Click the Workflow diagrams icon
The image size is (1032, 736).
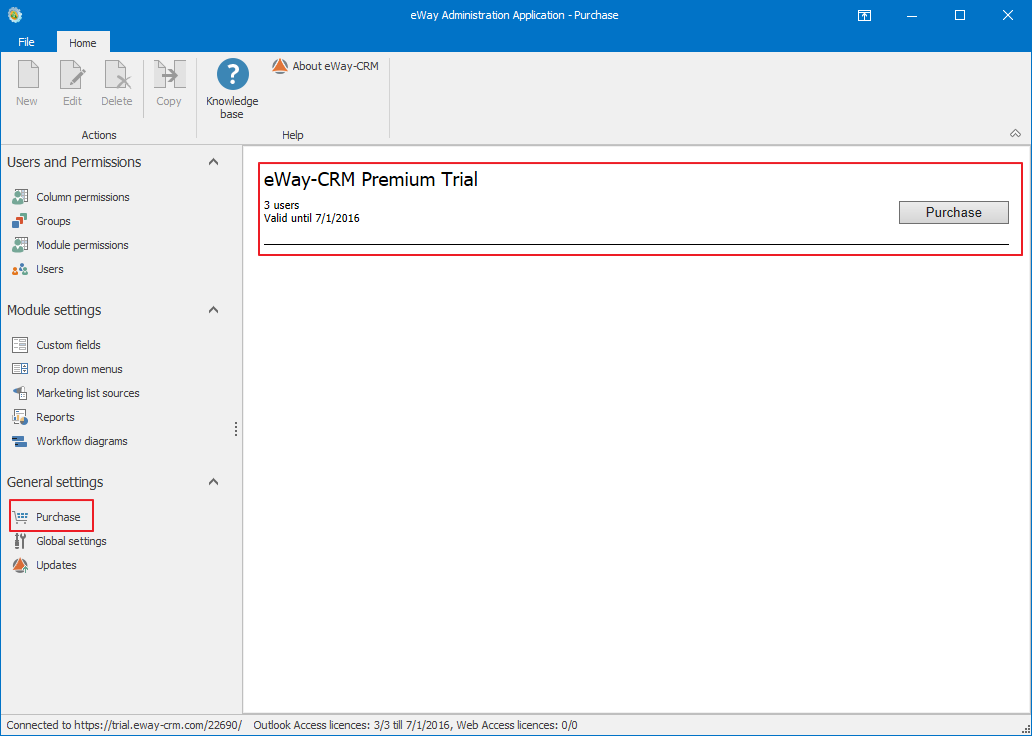pos(20,441)
